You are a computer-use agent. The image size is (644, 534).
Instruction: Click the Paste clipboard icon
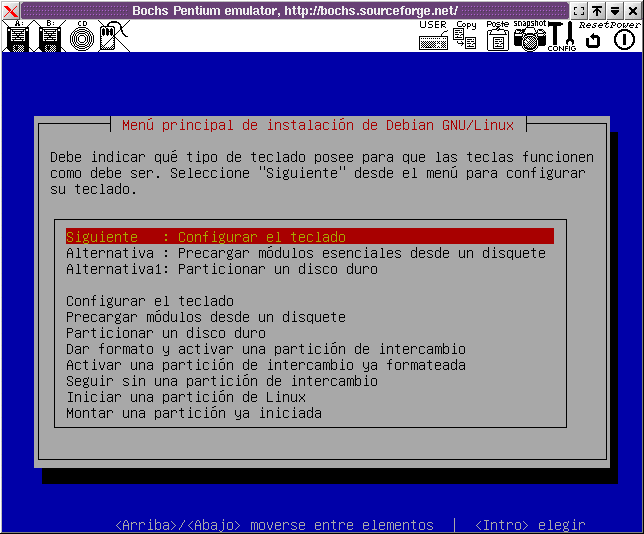click(x=497, y=38)
